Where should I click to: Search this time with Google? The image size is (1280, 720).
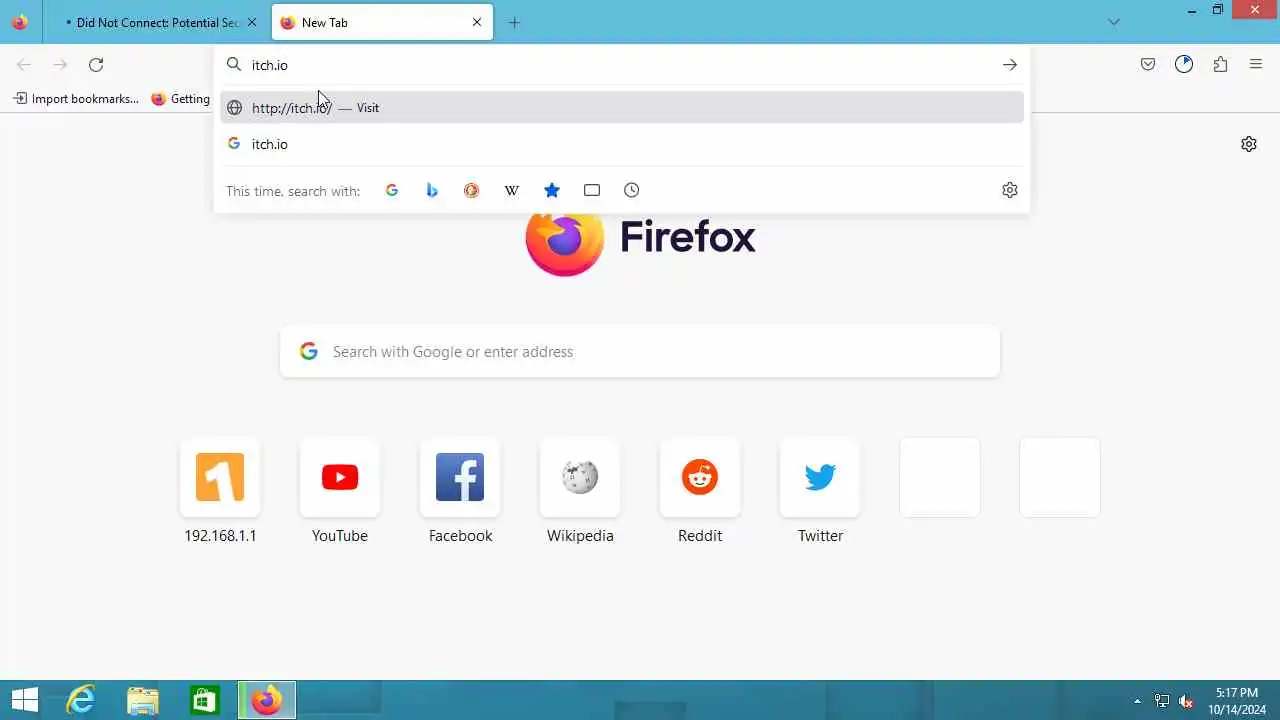point(392,190)
